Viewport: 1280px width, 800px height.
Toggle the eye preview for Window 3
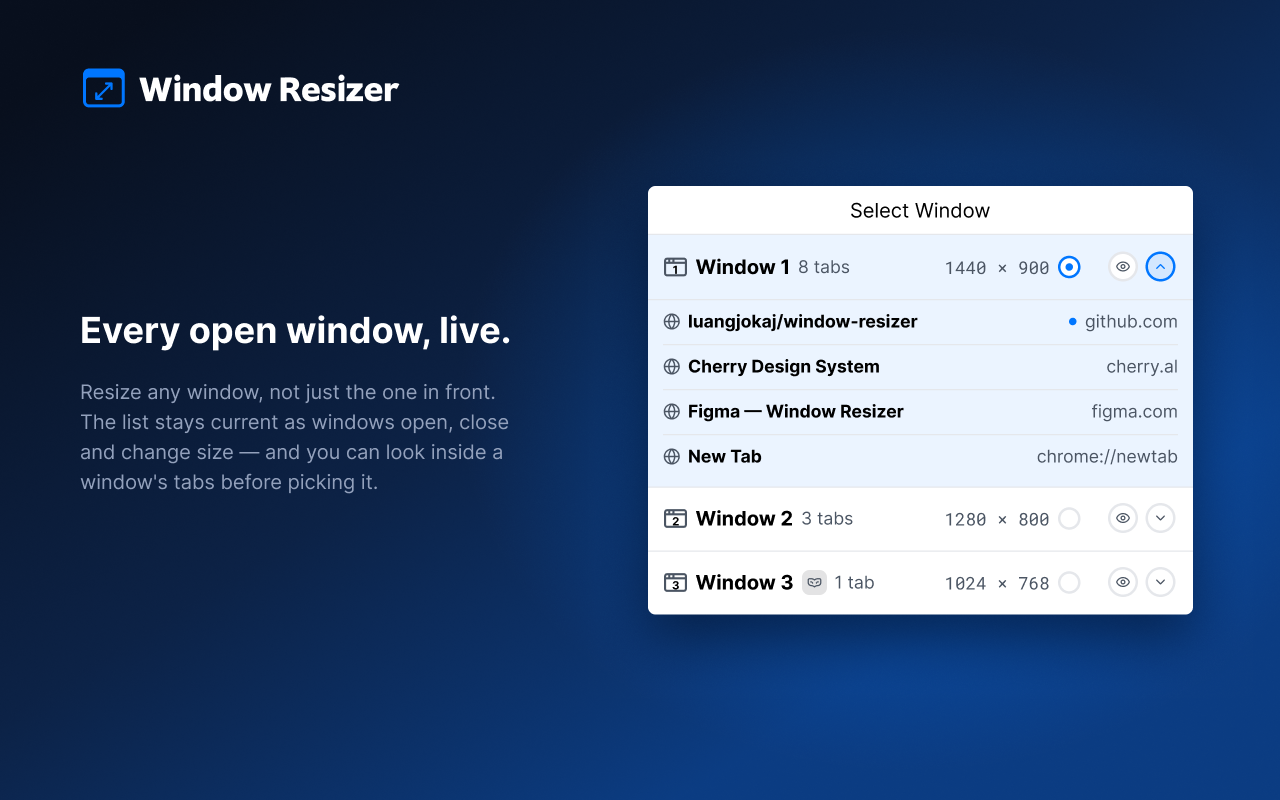coord(1123,582)
